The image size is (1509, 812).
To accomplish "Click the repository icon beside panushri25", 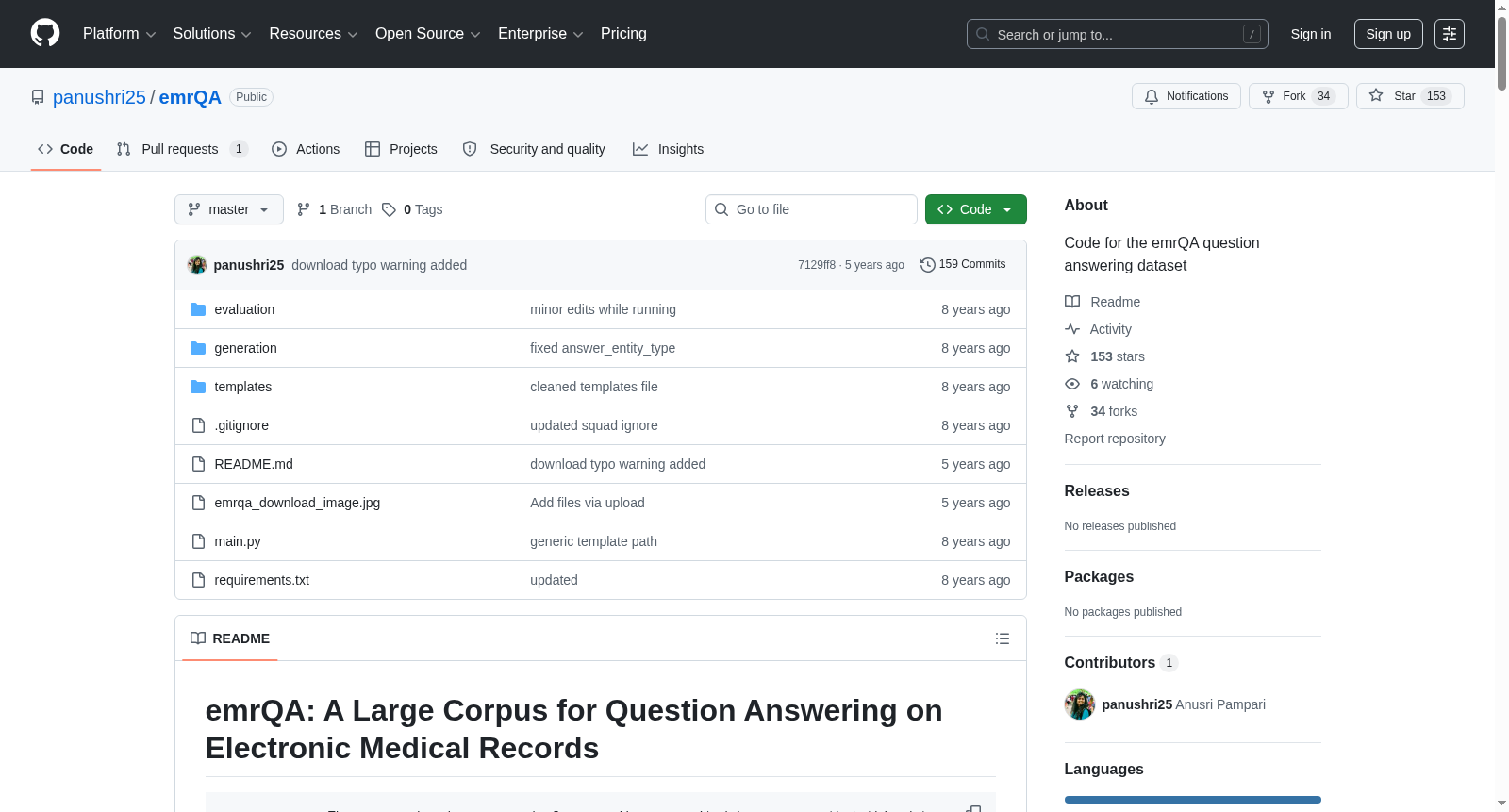I will coord(38,97).
